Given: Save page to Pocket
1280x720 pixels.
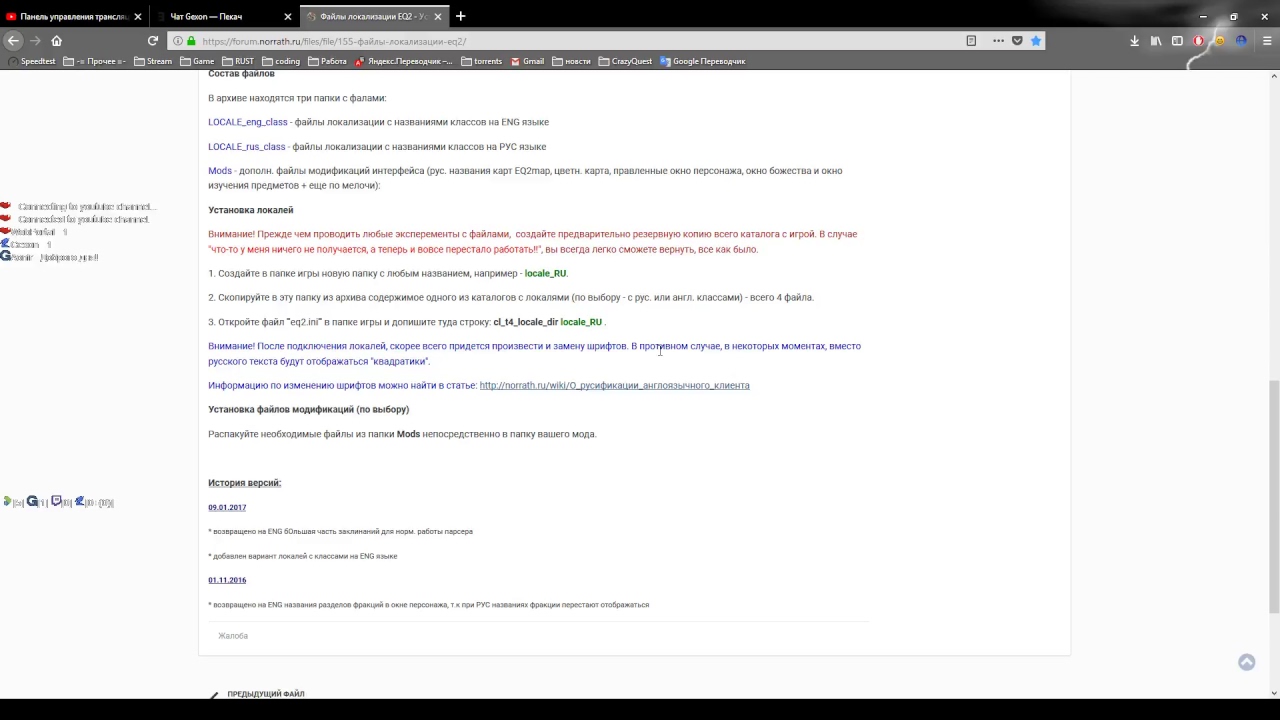Looking at the screenshot, I should tap(1017, 41).
